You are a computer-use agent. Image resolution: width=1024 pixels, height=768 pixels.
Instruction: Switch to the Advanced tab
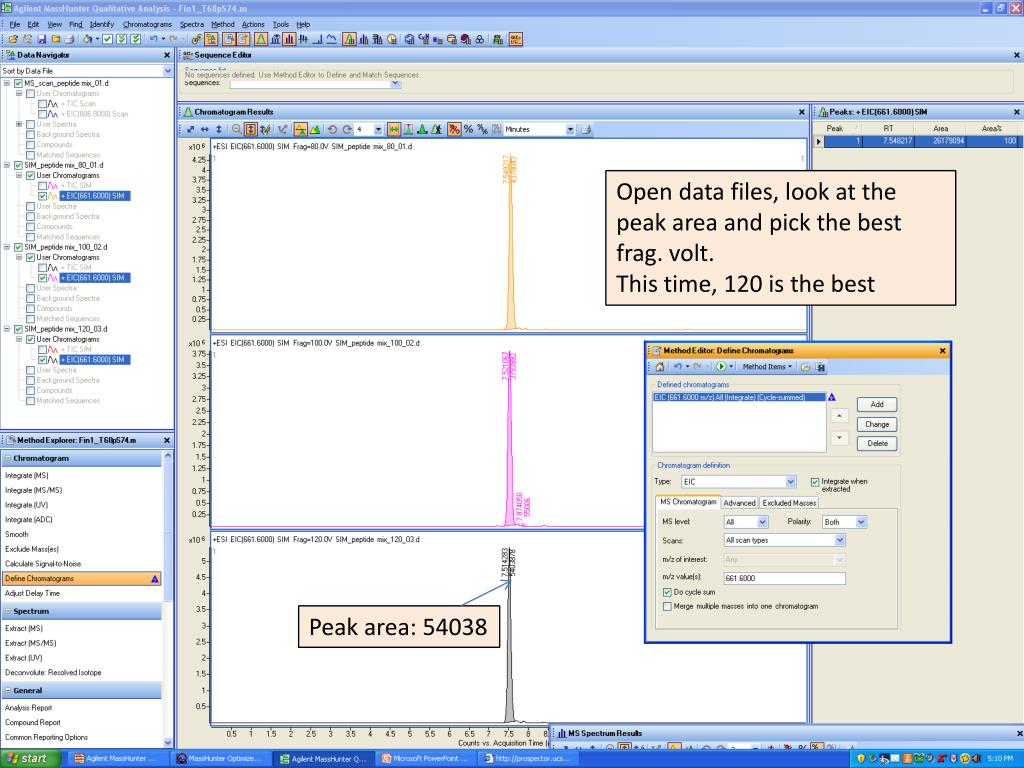(739, 503)
